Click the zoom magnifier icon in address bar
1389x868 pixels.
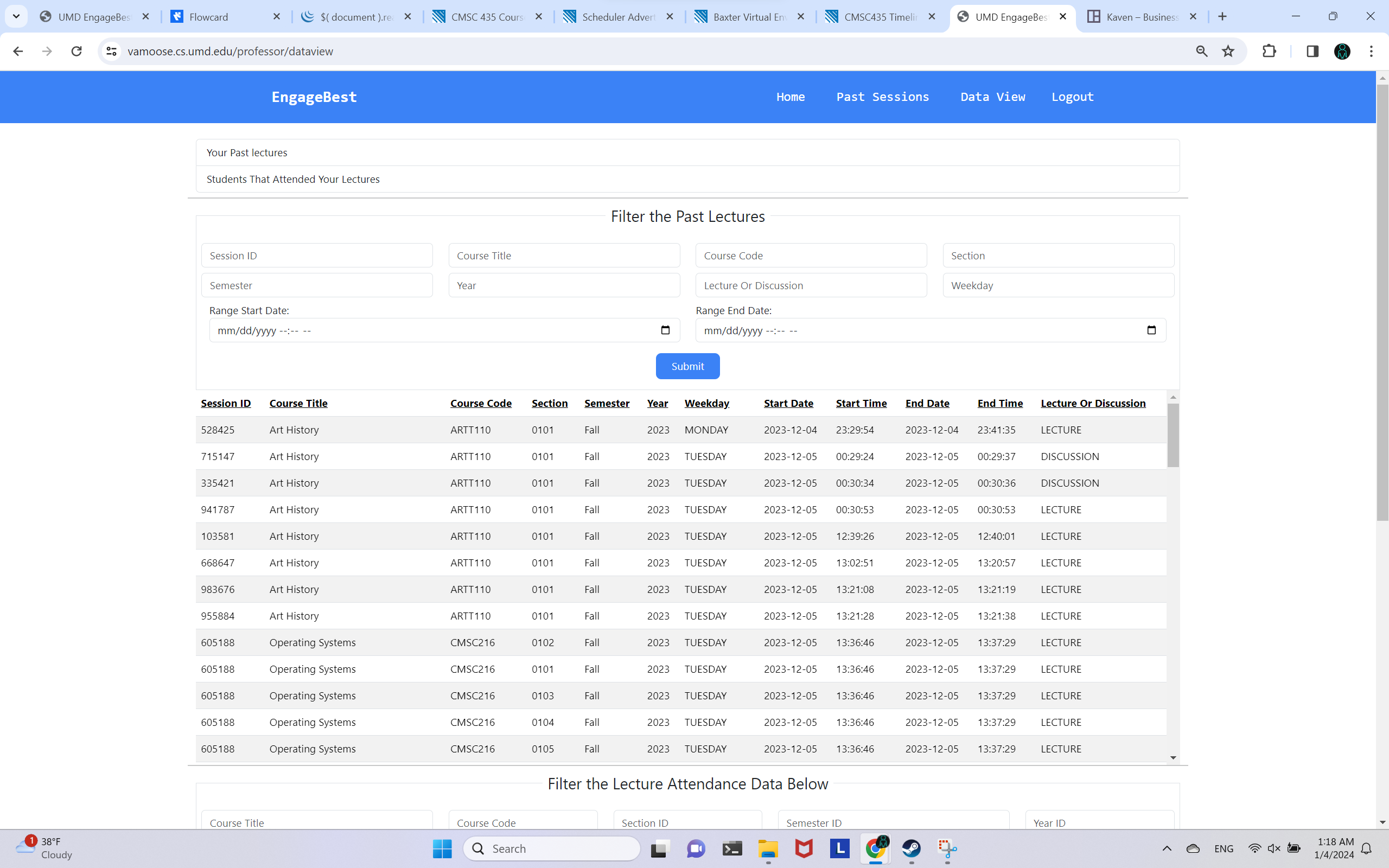(1201, 51)
